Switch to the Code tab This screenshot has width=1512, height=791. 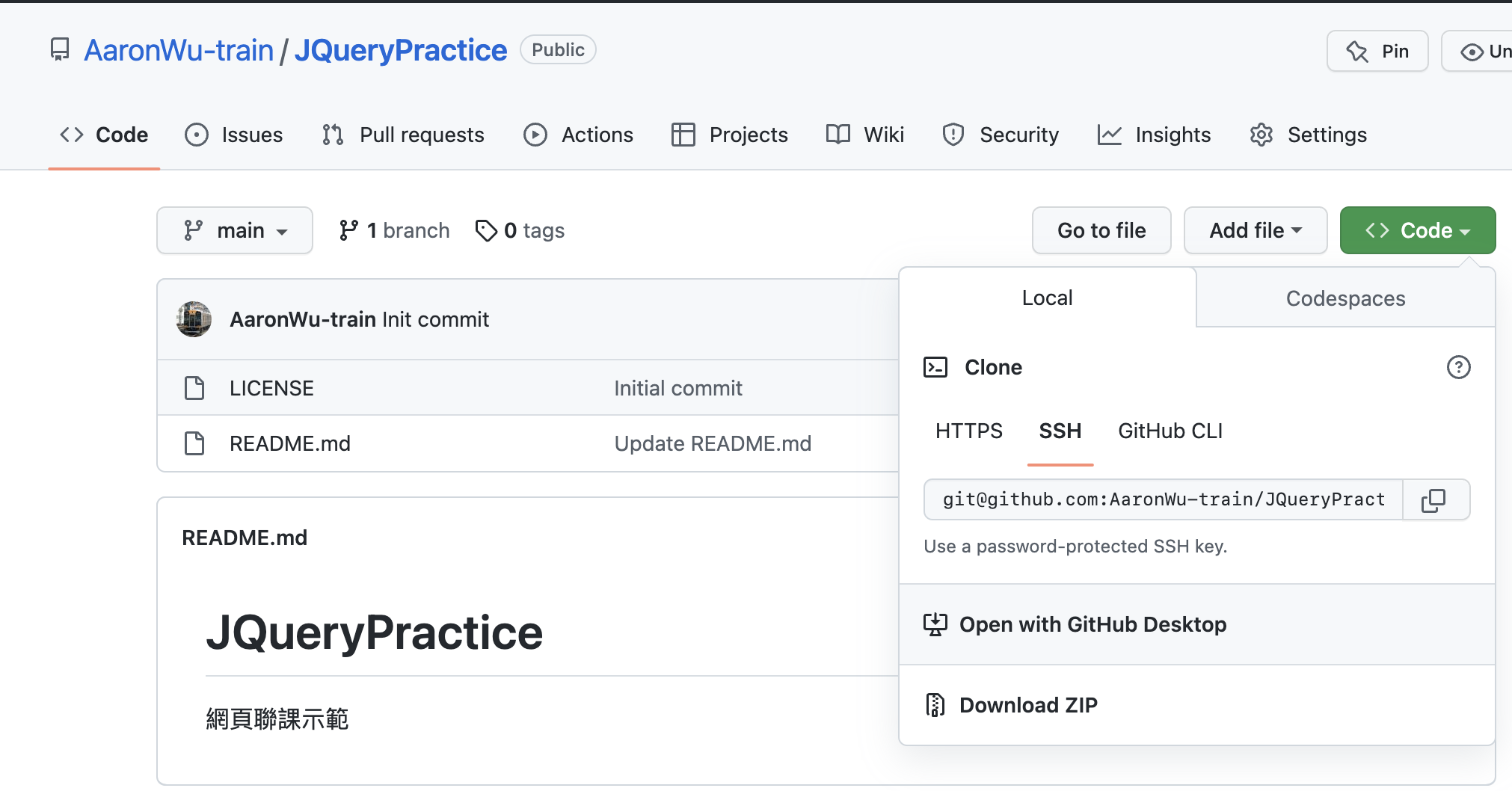click(x=104, y=135)
